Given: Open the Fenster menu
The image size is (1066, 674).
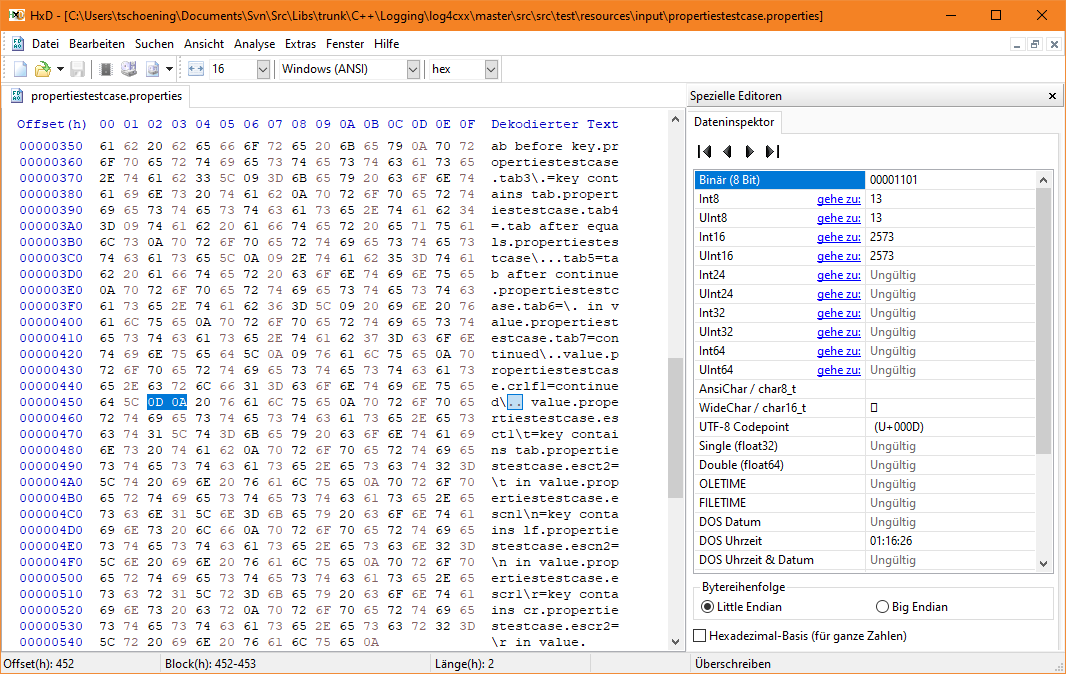Looking at the screenshot, I should point(345,44).
